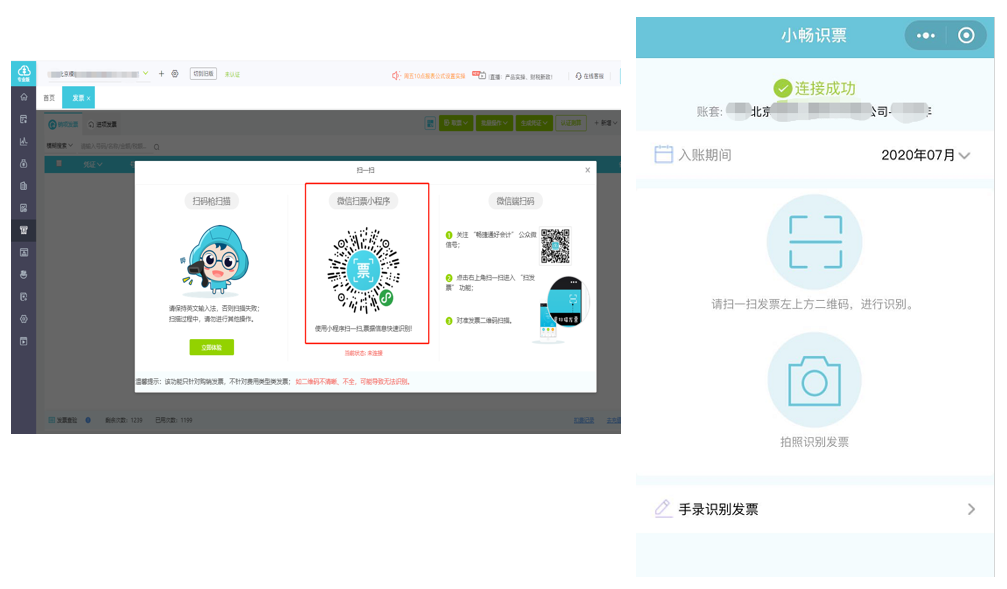Click the mini program target close circle
Viewport: 1007px width, 589px height.
966,35
